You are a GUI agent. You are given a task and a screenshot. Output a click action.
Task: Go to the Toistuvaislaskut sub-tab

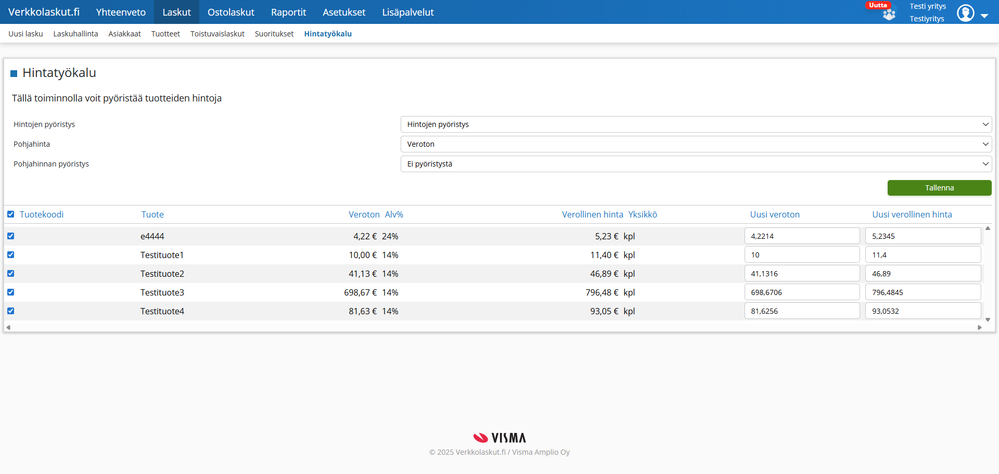217,33
